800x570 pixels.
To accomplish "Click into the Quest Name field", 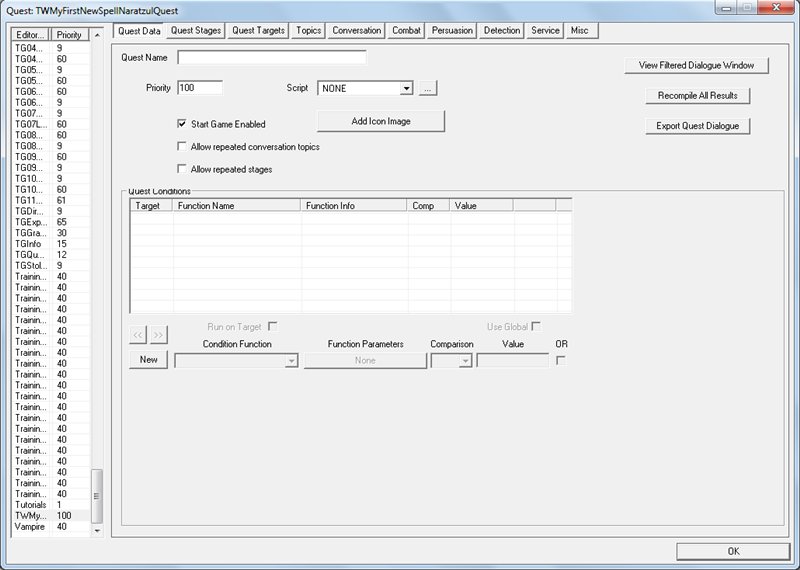I will (x=272, y=57).
